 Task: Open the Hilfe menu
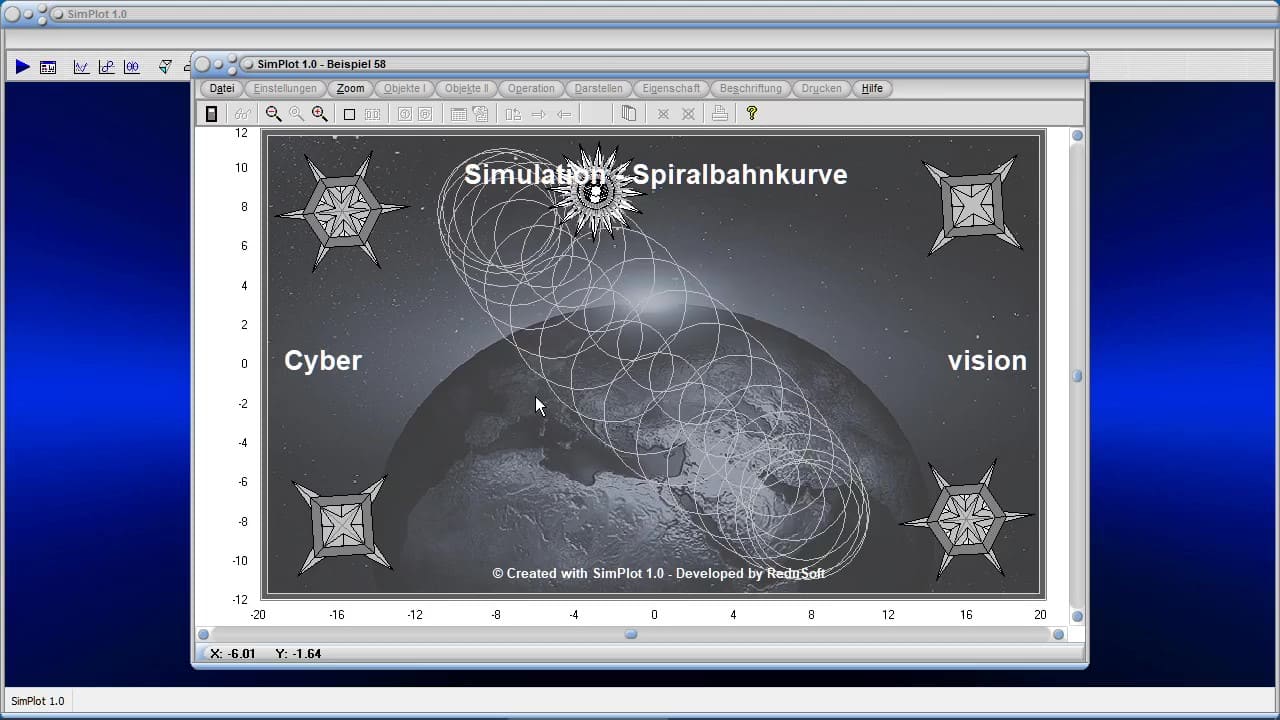tap(872, 88)
